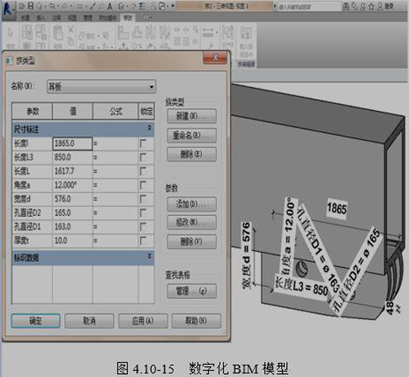The image size is (409, 377).
Task: Click the 长度l value field 1865.0
Action: [72, 144]
